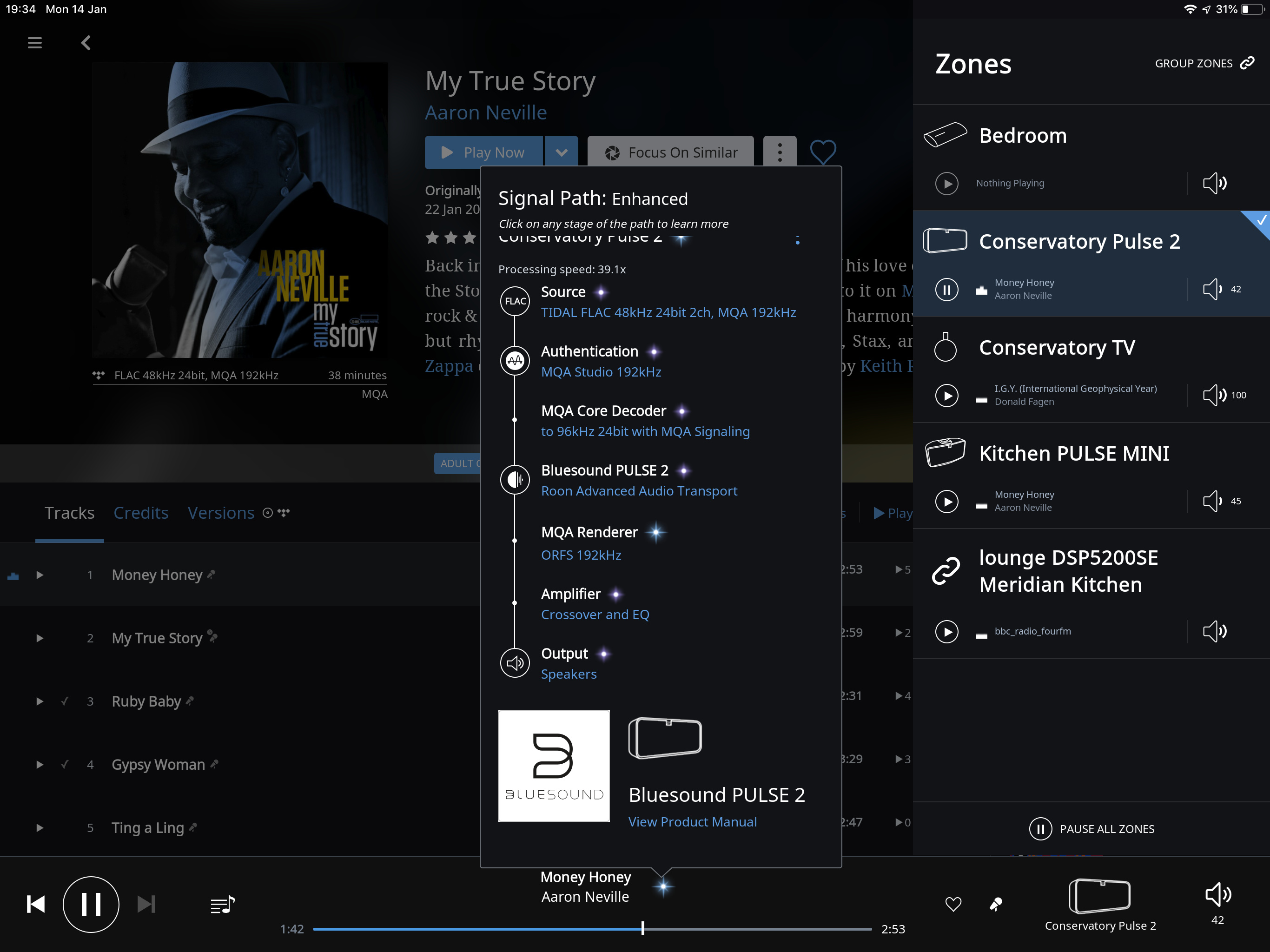Viewport: 1270px width, 952px height.
Task: Click the Group Zones link icon
Action: pyautogui.click(x=1246, y=63)
